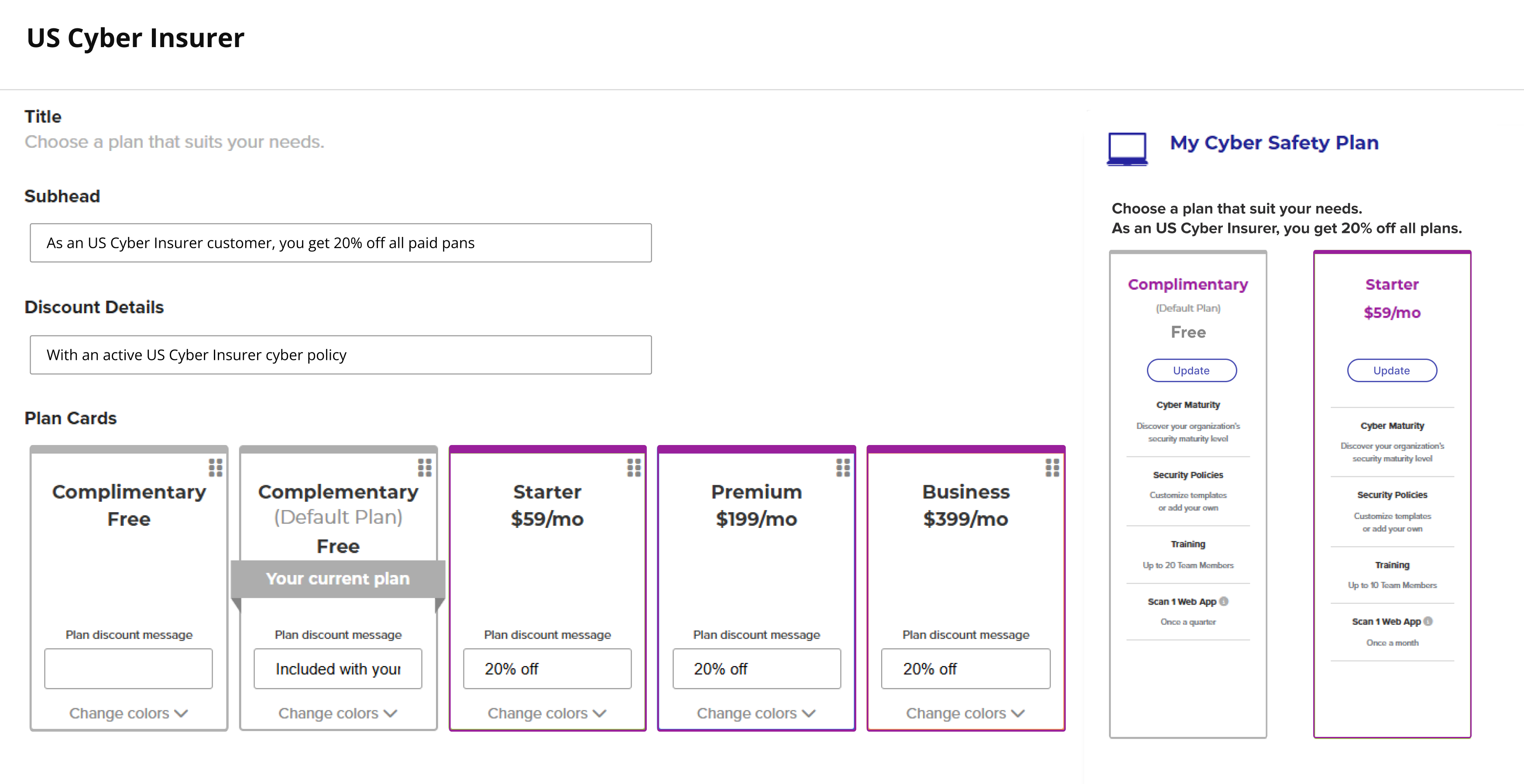Open Change colors dropdown on Business card
Screen dimensions: 1524x784
click(965, 713)
